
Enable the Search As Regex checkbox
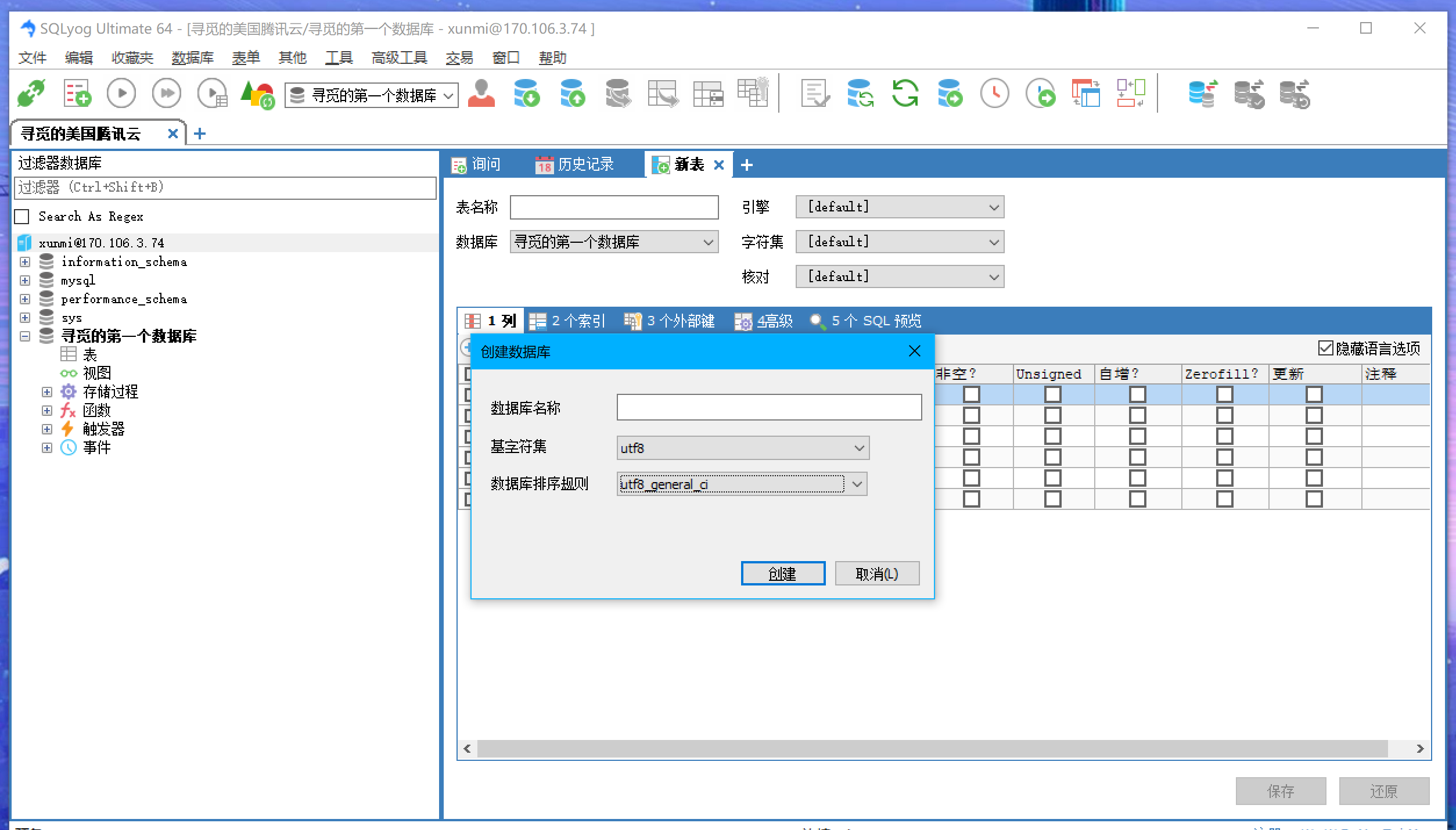21,217
